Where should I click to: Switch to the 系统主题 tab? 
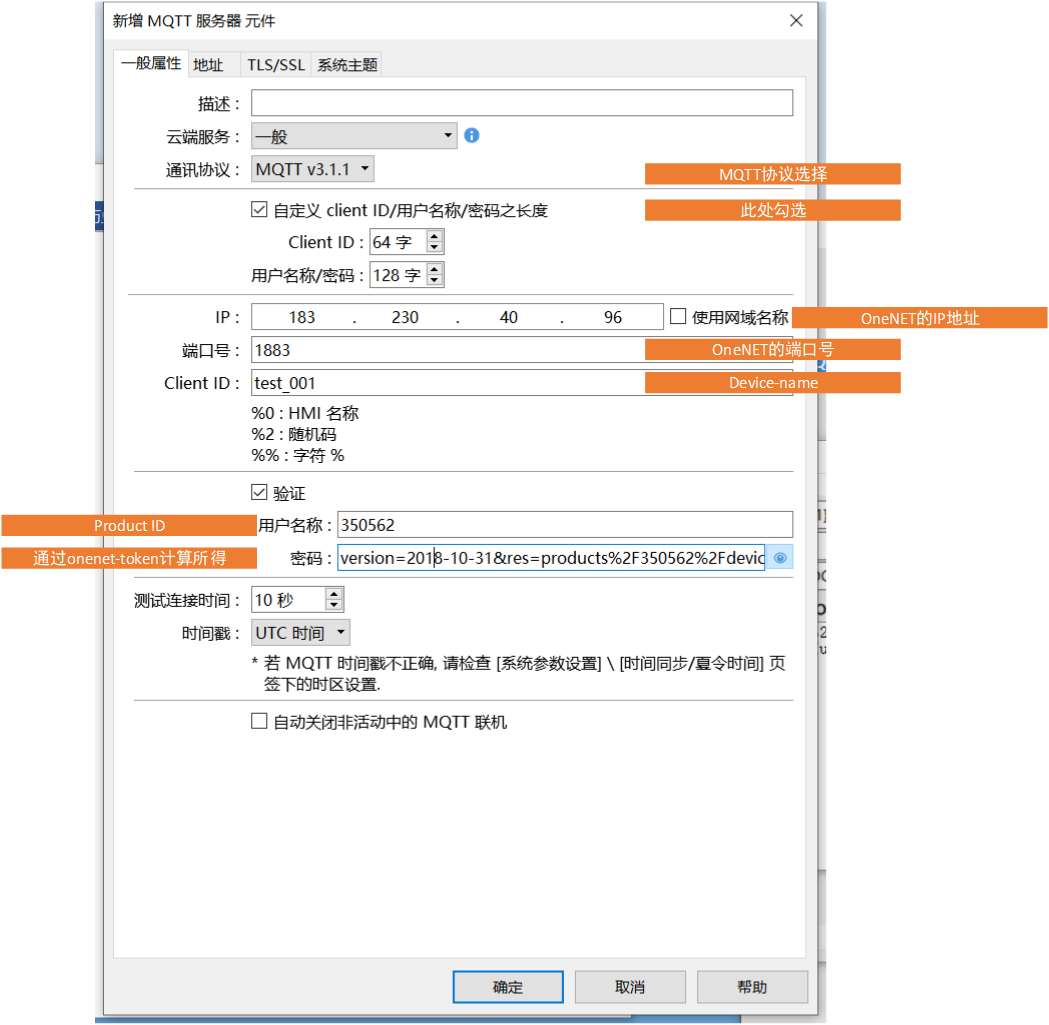[x=347, y=65]
